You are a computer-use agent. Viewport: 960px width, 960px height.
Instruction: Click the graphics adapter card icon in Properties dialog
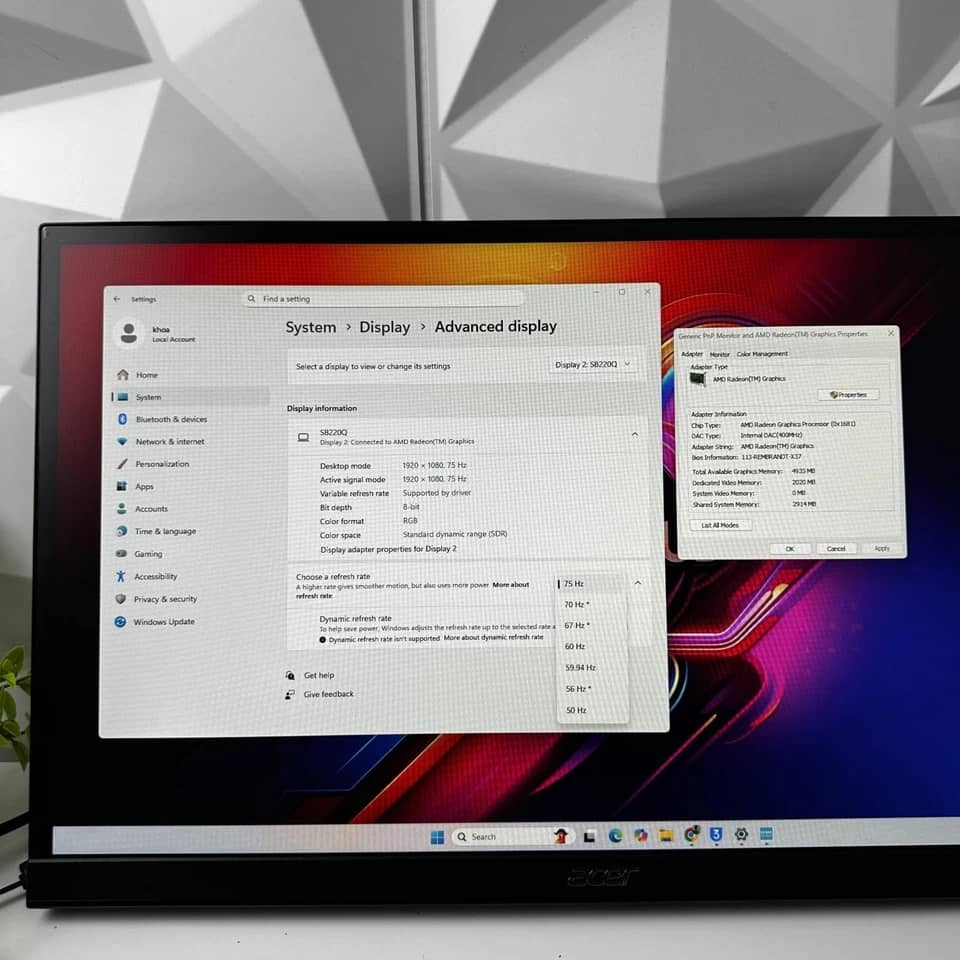(697, 379)
